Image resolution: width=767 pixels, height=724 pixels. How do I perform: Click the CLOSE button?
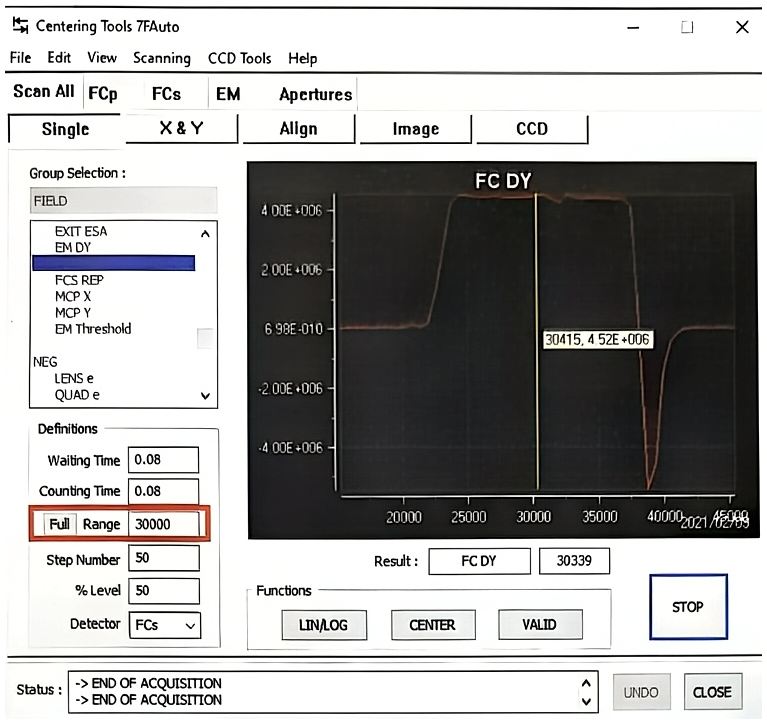click(713, 692)
